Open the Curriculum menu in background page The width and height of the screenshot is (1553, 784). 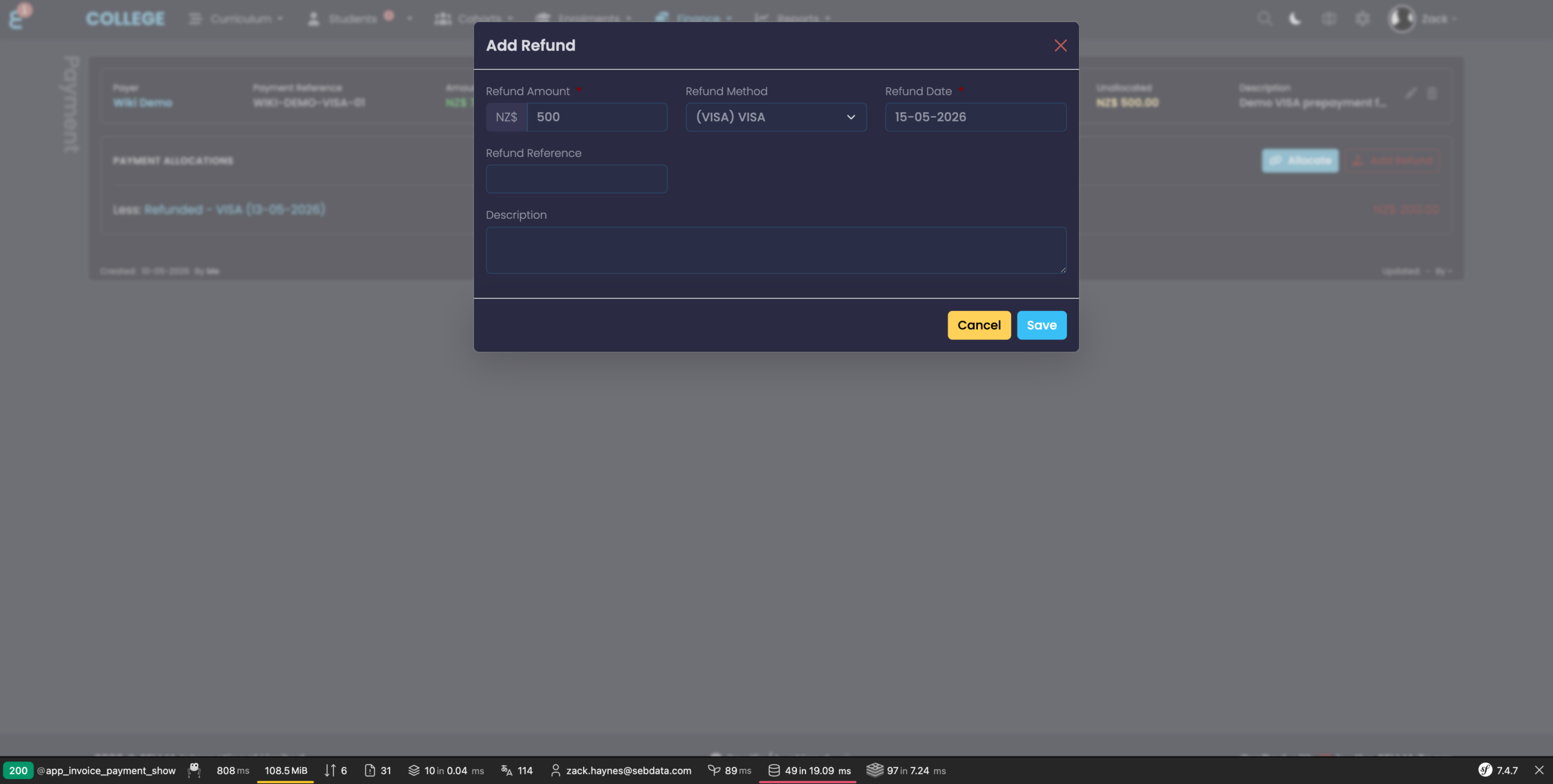(x=236, y=19)
